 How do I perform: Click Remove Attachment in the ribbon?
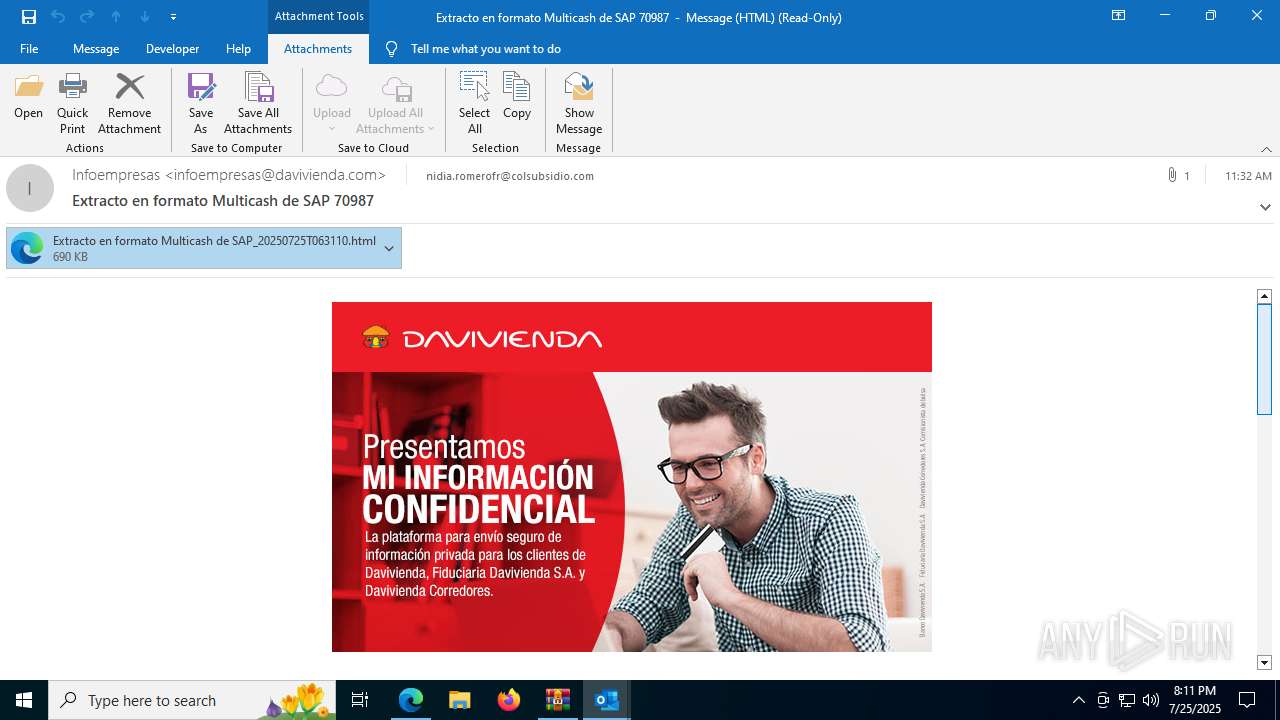tap(129, 104)
